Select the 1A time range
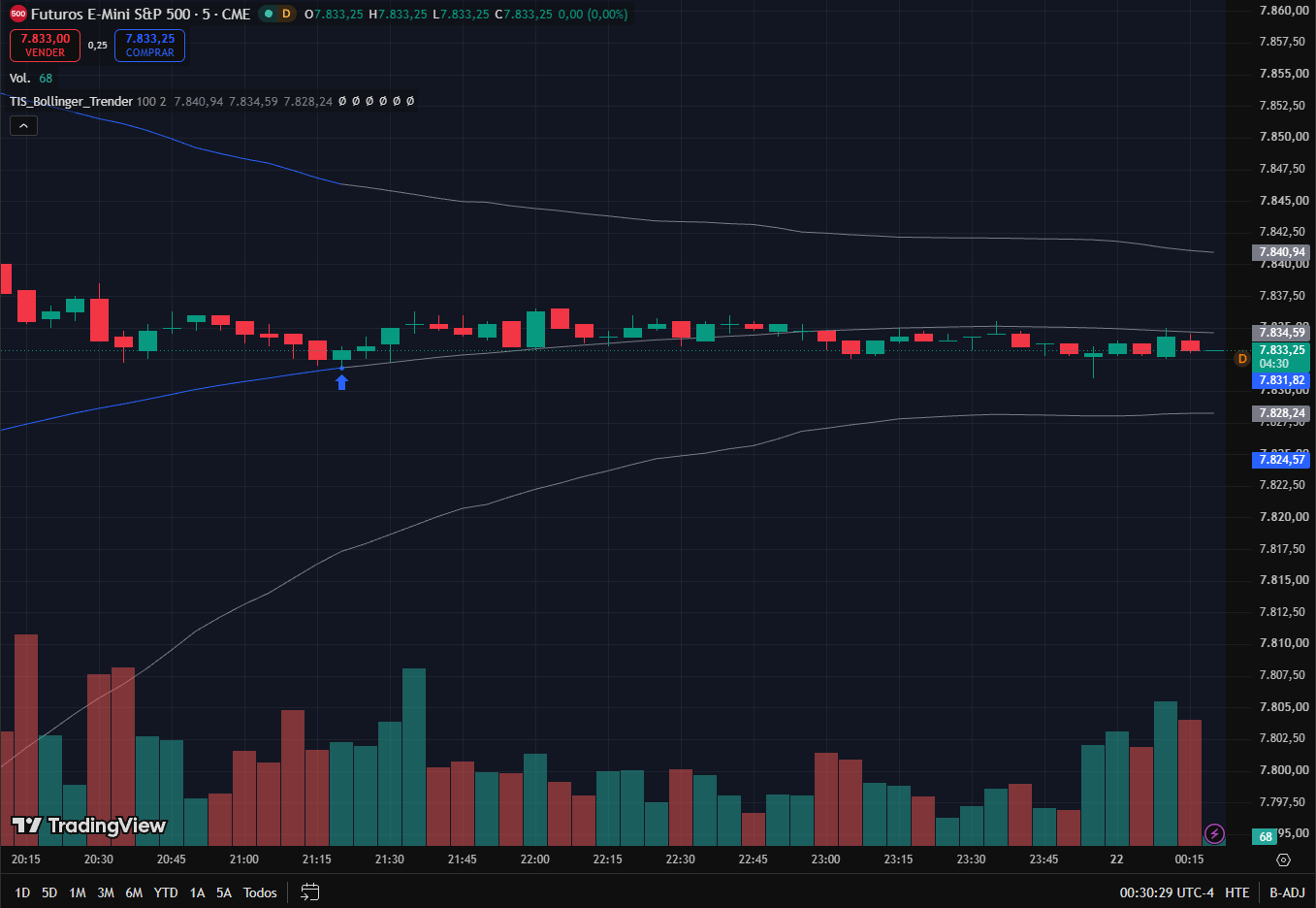Screen dimensions: 1316x908 pyautogui.click(x=198, y=892)
